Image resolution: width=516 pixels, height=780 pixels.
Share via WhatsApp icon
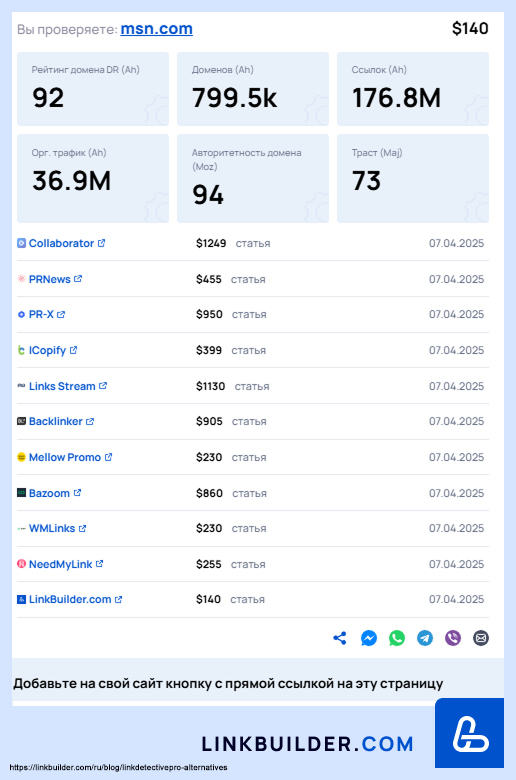pos(397,638)
